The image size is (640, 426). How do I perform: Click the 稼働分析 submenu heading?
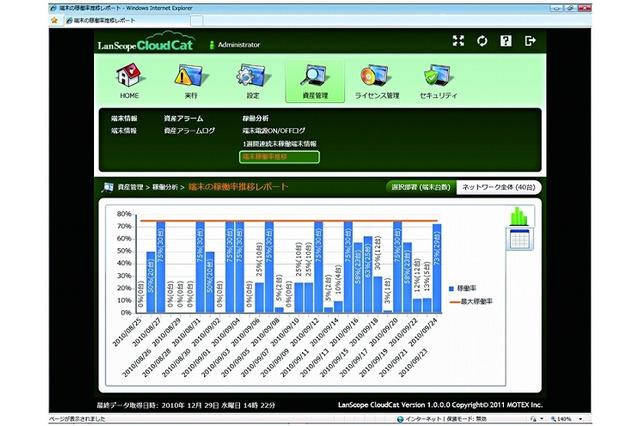point(256,118)
